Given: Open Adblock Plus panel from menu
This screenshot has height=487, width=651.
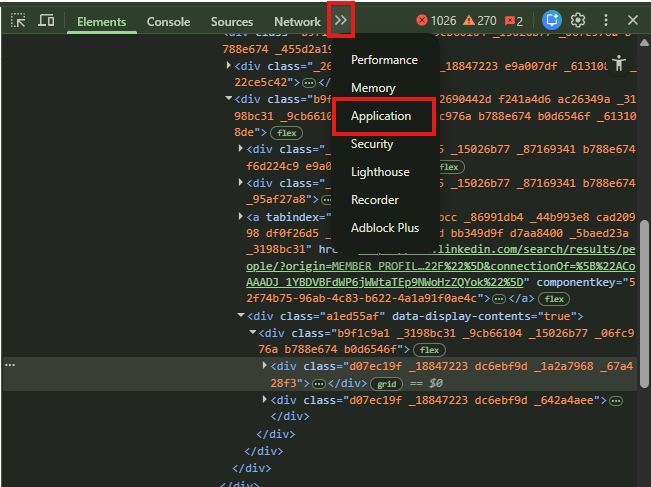Looking at the screenshot, I should coord(385,228).
